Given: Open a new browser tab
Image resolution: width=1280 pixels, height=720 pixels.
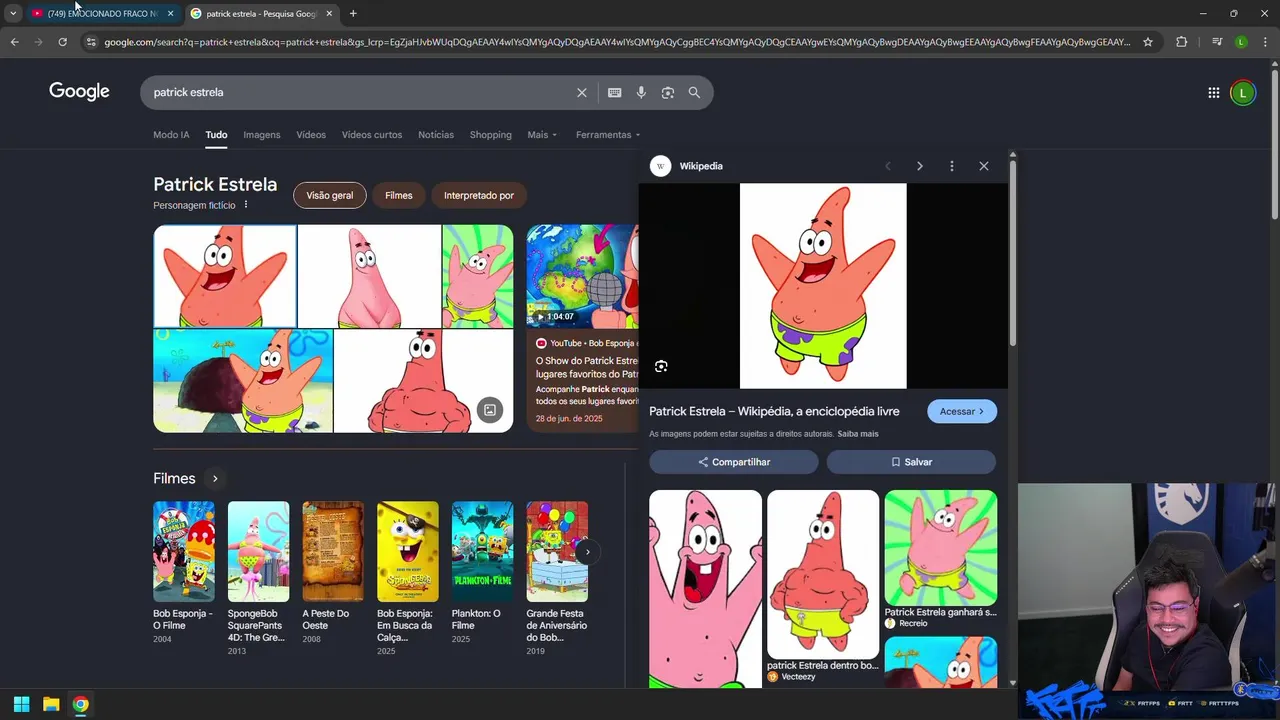Looking at the screenshot, I should 353,13.
